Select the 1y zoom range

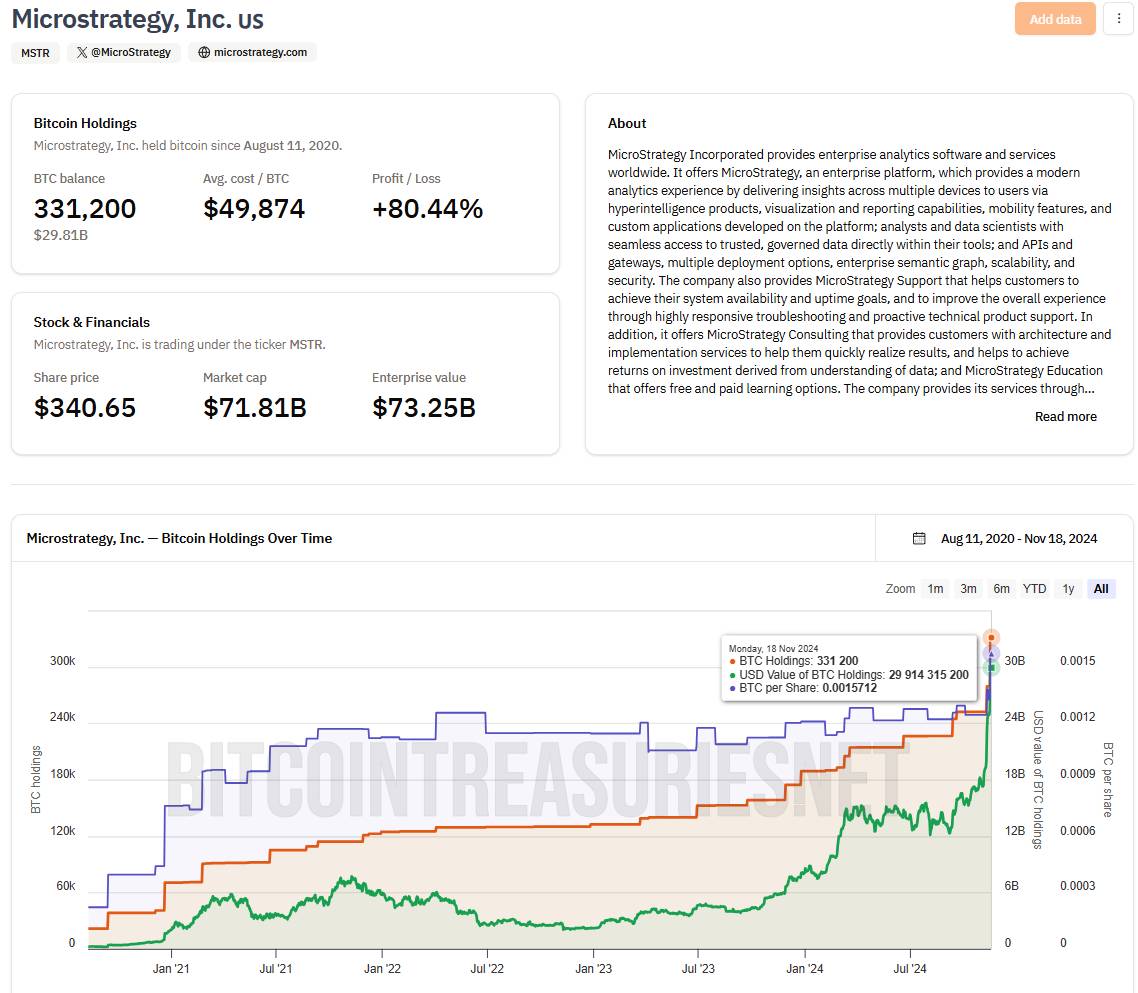pyautogui.click(x=1068, y=589)
